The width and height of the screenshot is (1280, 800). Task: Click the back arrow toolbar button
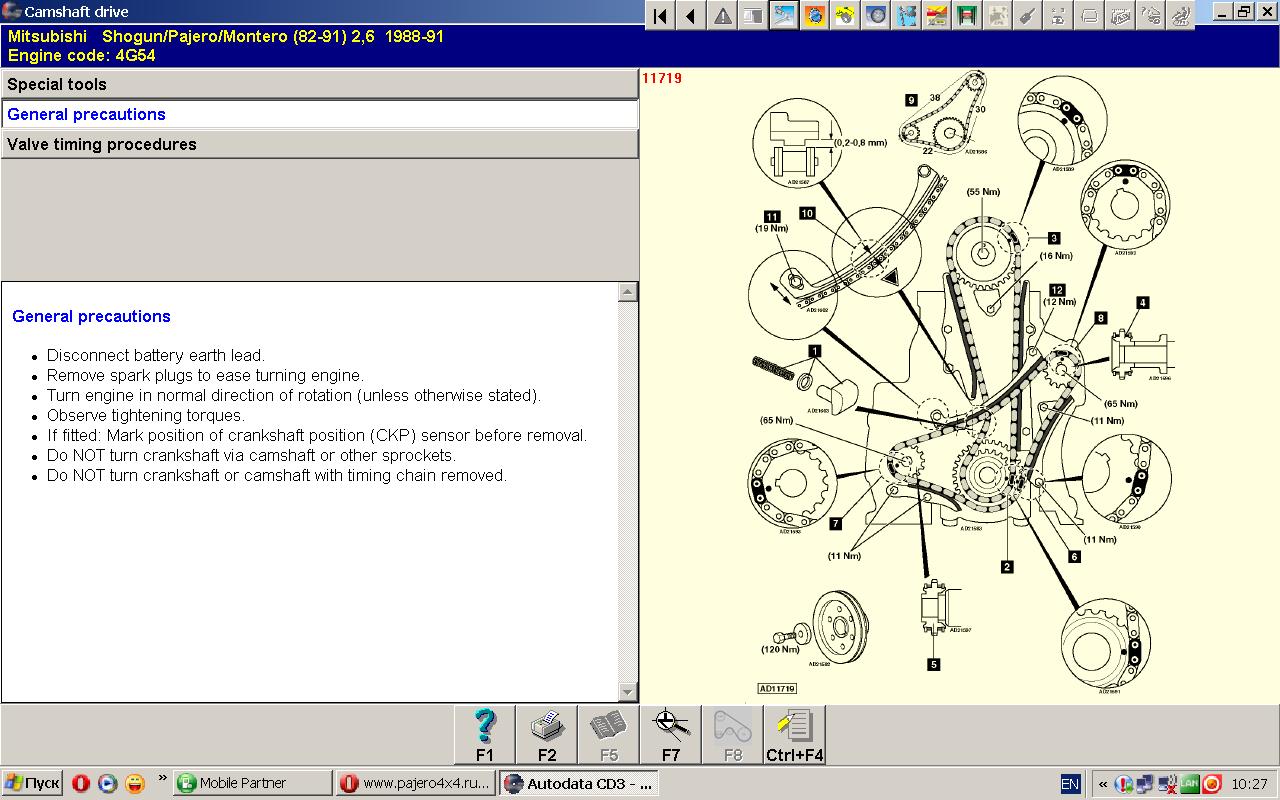[x=690, y=15]
